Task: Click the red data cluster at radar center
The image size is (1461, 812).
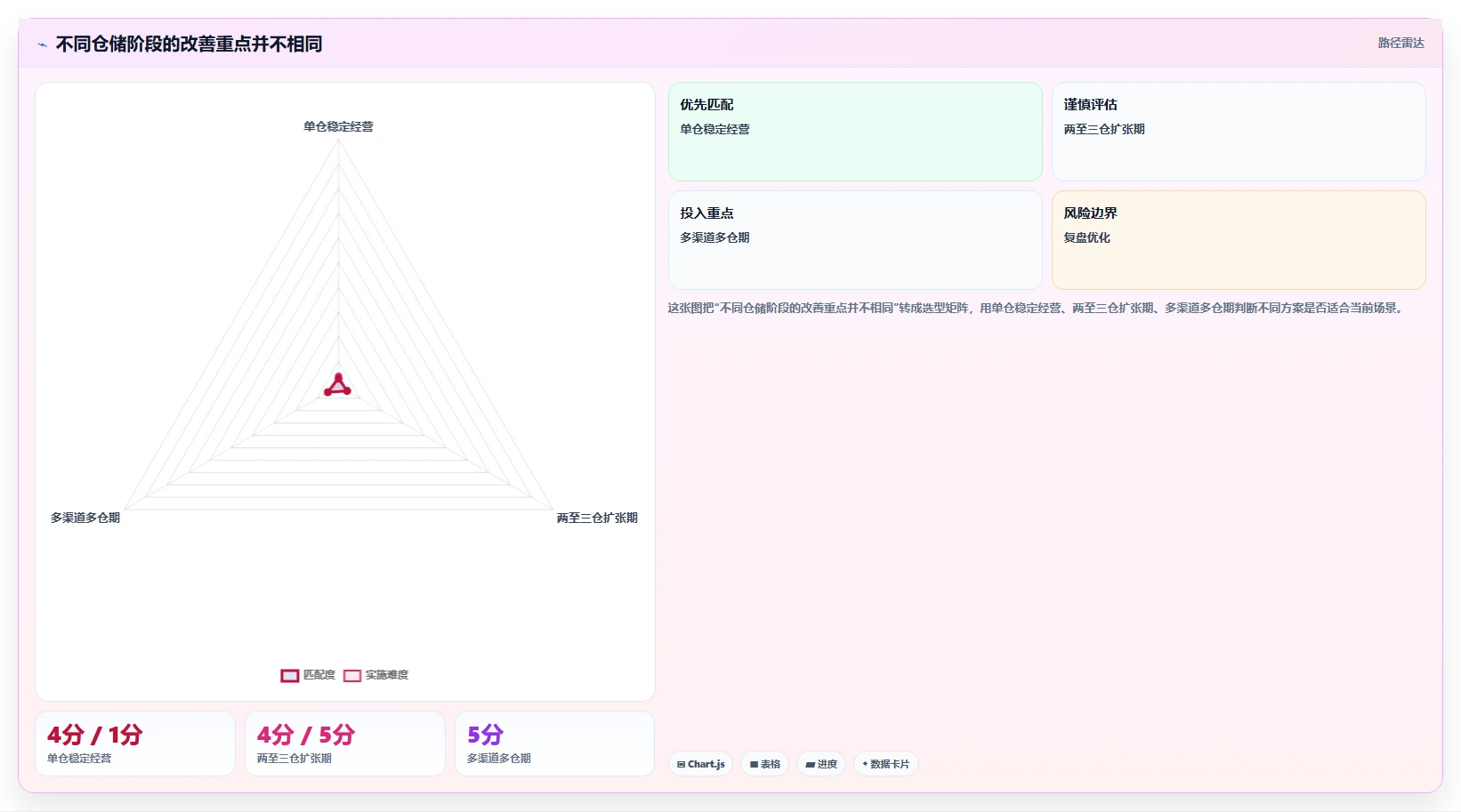Action: (337, 385)
